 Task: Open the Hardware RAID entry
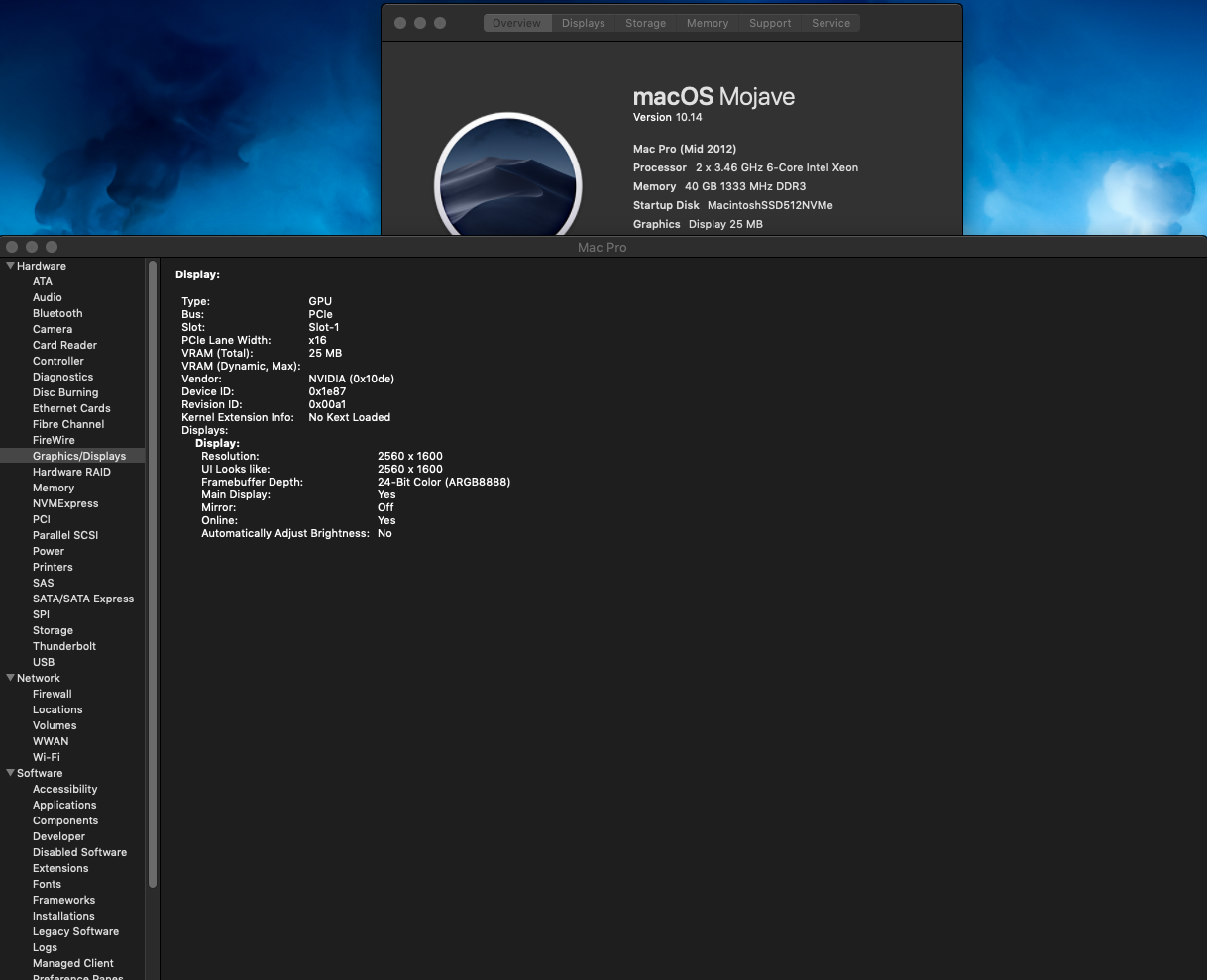71,472
